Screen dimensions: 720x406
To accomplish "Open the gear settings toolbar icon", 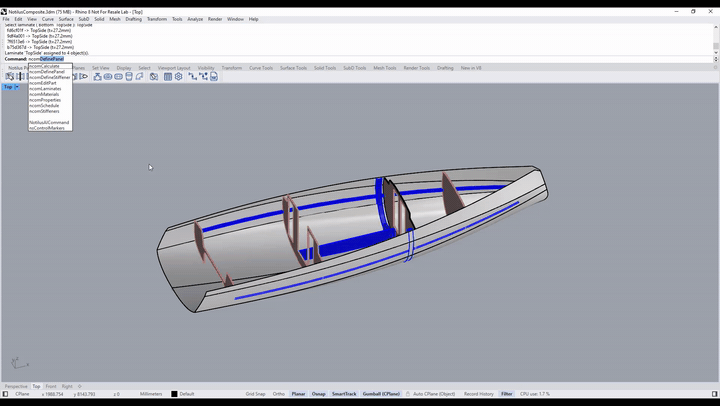I will point(179,76).
